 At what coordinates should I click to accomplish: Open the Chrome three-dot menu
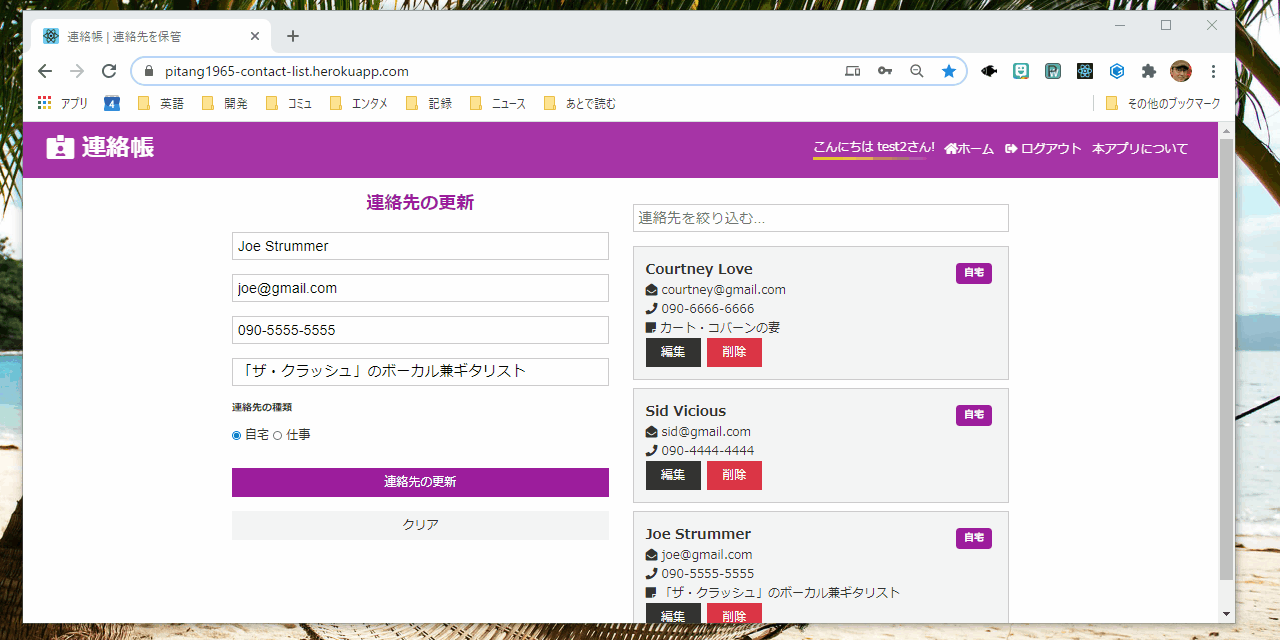[x=1213, y=71]
